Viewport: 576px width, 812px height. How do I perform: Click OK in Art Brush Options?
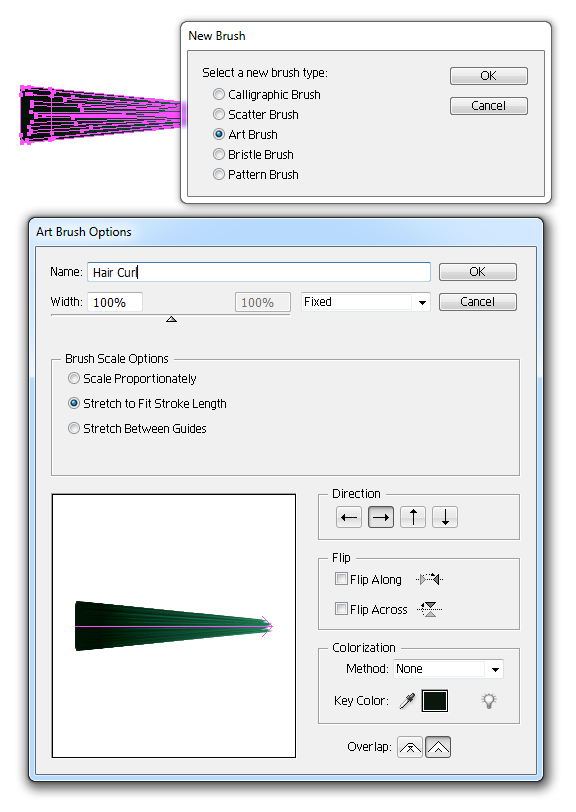click(x=478, y=272)
